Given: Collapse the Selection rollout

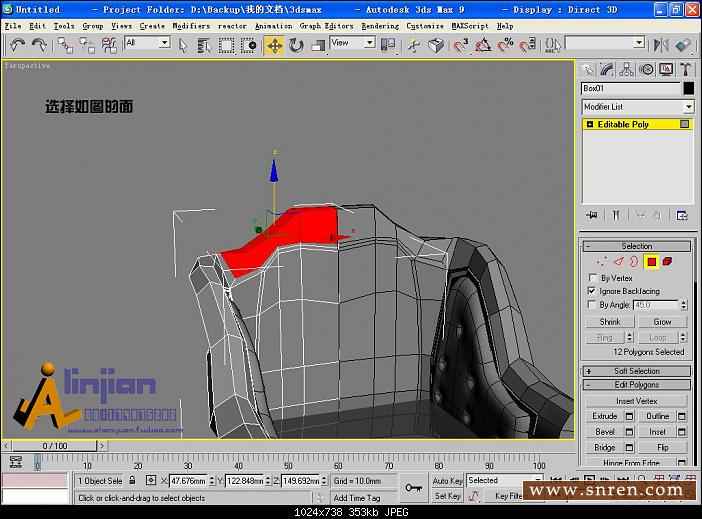Looking at the screenshot, I should pos(637,246).
